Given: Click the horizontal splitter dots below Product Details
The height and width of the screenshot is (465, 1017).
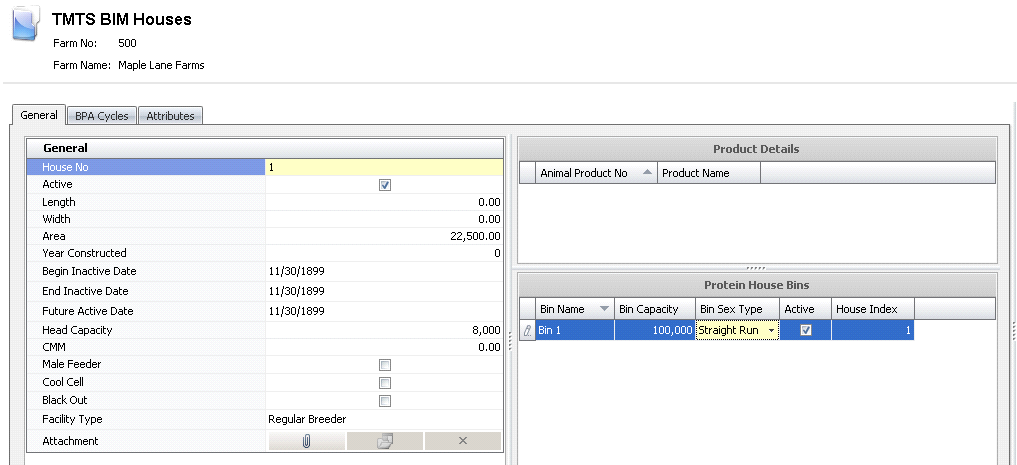Looking at the screenshot, I should [x=757, y=268].
